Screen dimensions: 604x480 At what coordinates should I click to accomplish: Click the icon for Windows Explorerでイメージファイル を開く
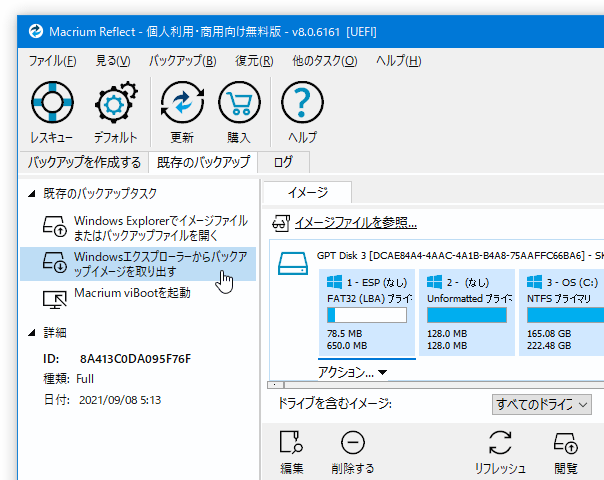(54, 226)
